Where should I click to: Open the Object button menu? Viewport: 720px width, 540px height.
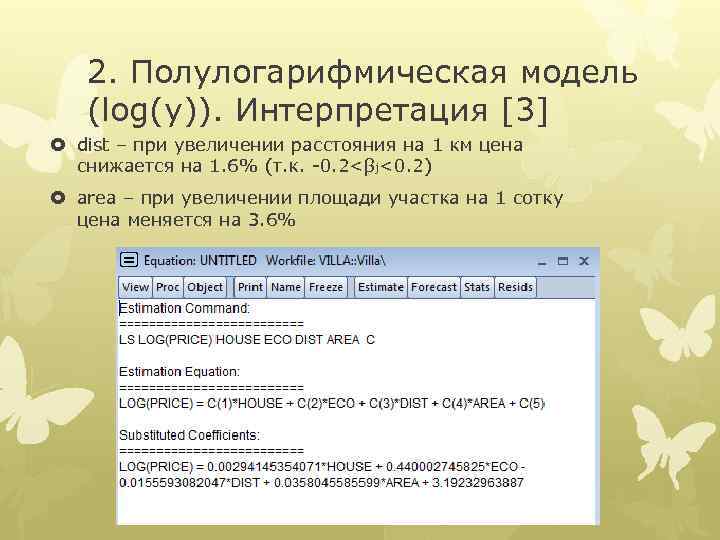point(205,287)
